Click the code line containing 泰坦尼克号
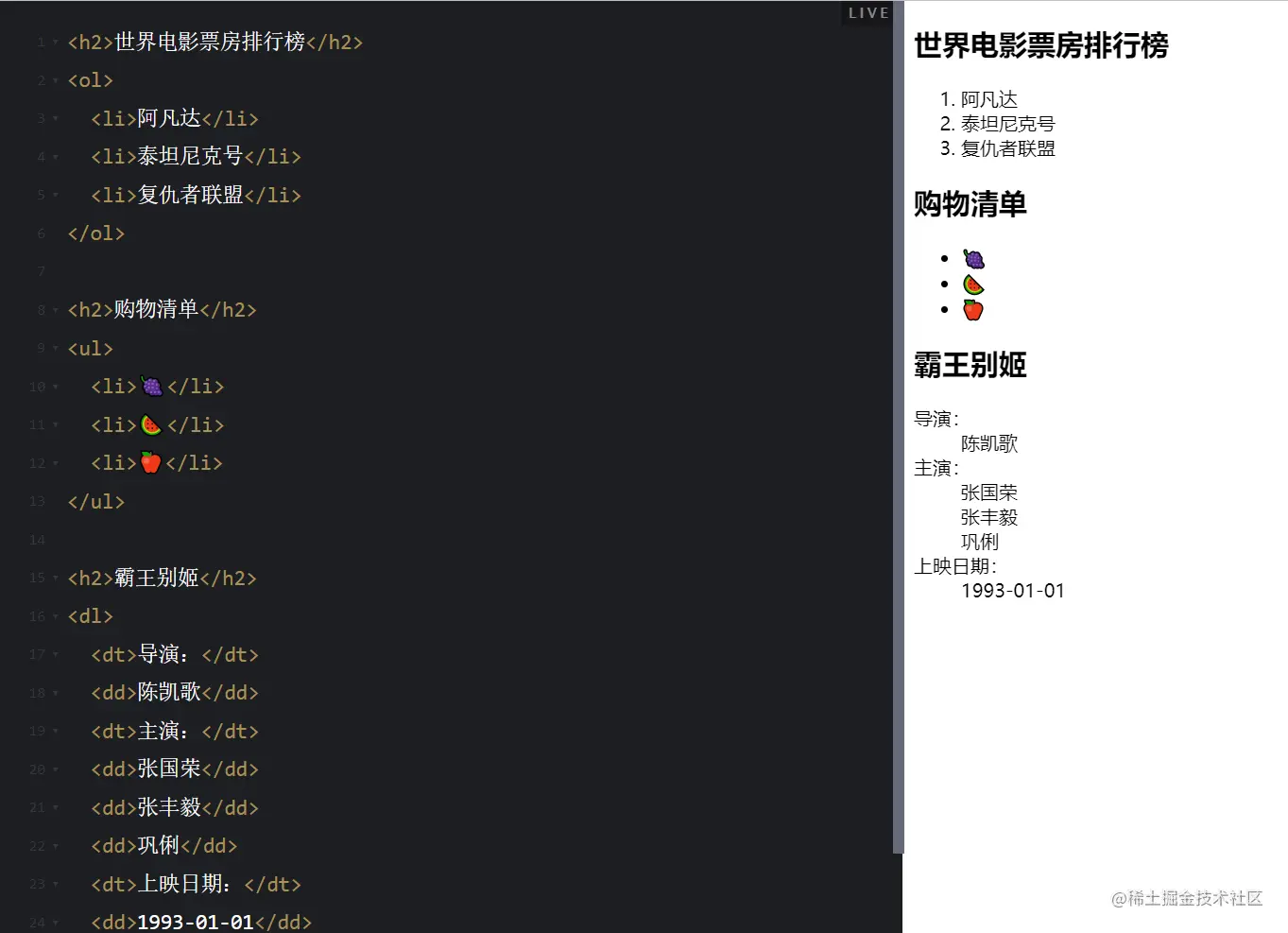 [x=196, y=157]
